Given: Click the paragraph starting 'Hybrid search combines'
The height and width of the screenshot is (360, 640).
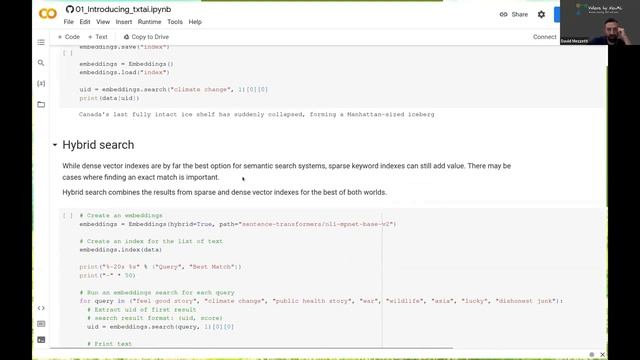Looking at the screenshot, I should pos(224,192).
